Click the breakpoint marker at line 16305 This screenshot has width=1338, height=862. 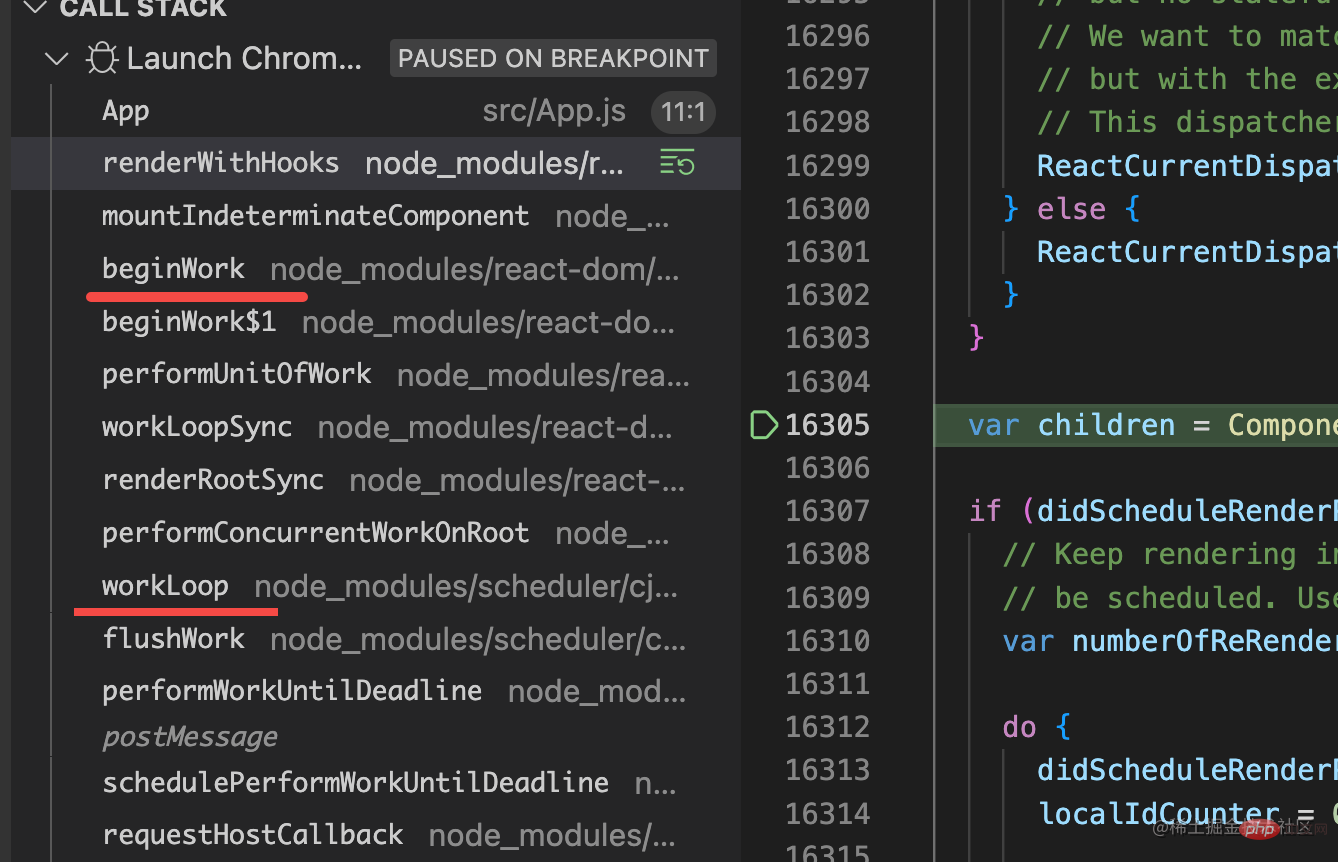click(x=764, y=425)
